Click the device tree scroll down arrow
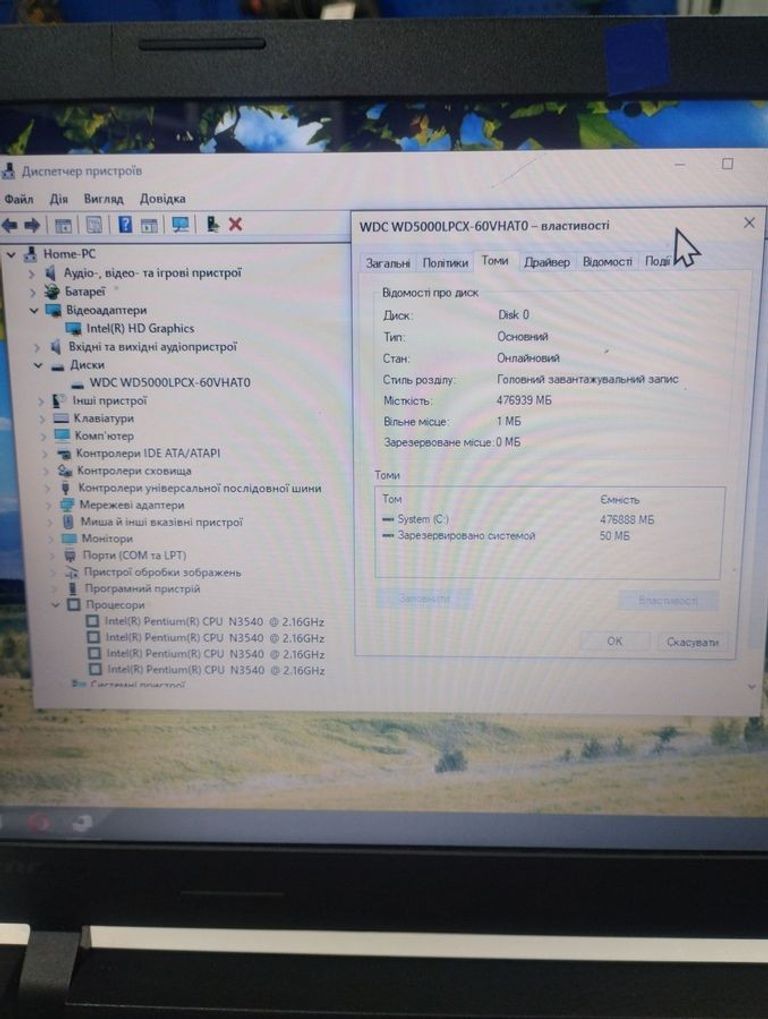 (x=752, y=687)
